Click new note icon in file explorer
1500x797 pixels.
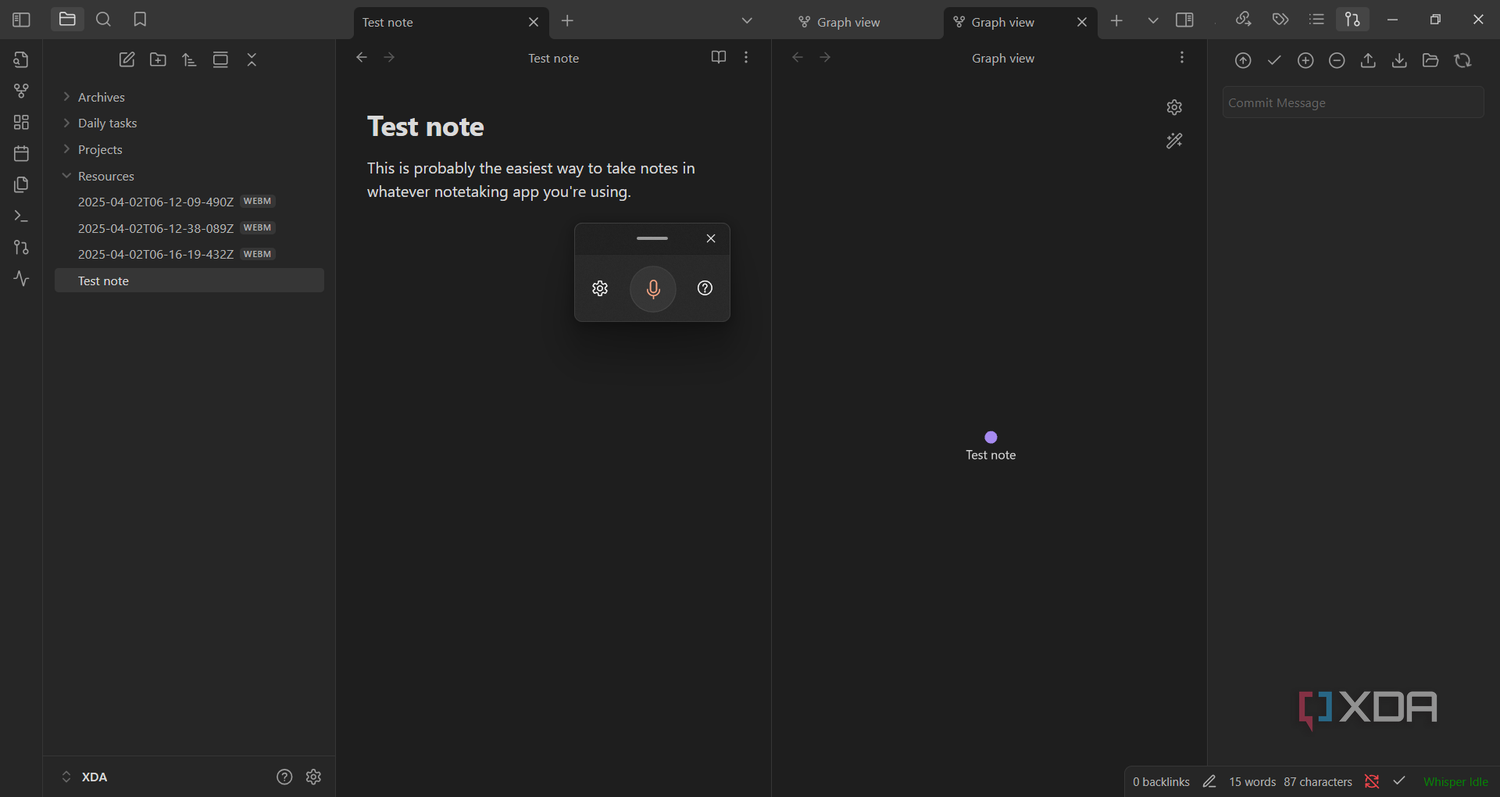[x=127, y=60]
